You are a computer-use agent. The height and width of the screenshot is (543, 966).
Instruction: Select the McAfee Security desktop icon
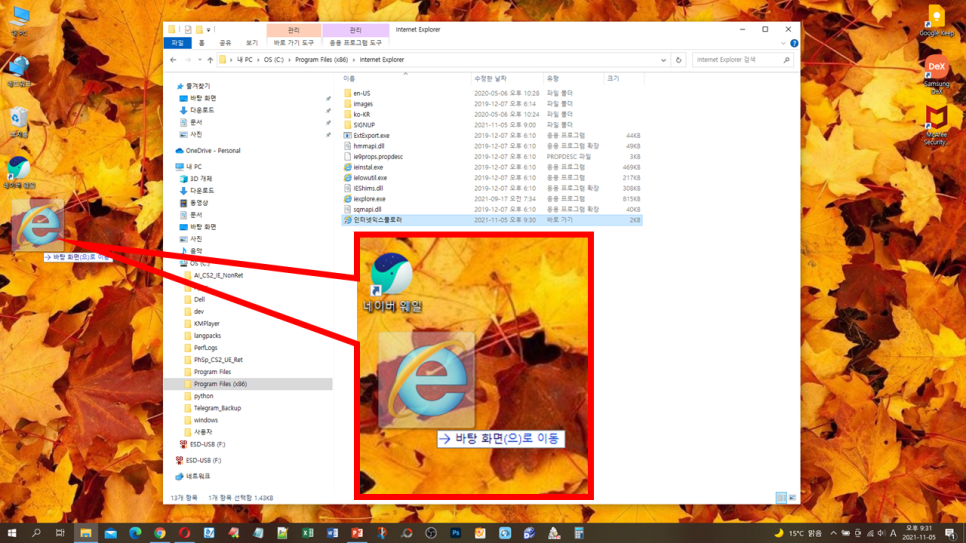936,126
